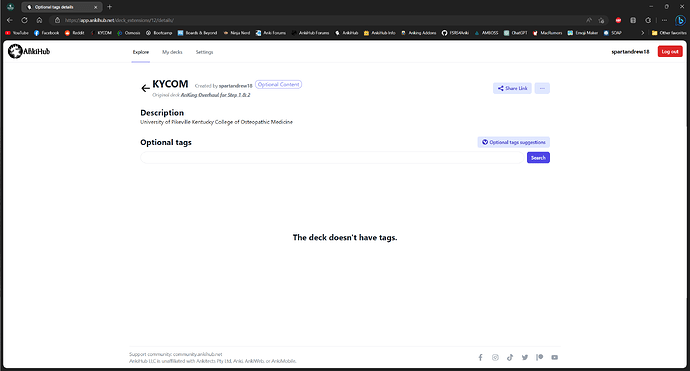Switch to the Explore tab

tap(141, 52)
